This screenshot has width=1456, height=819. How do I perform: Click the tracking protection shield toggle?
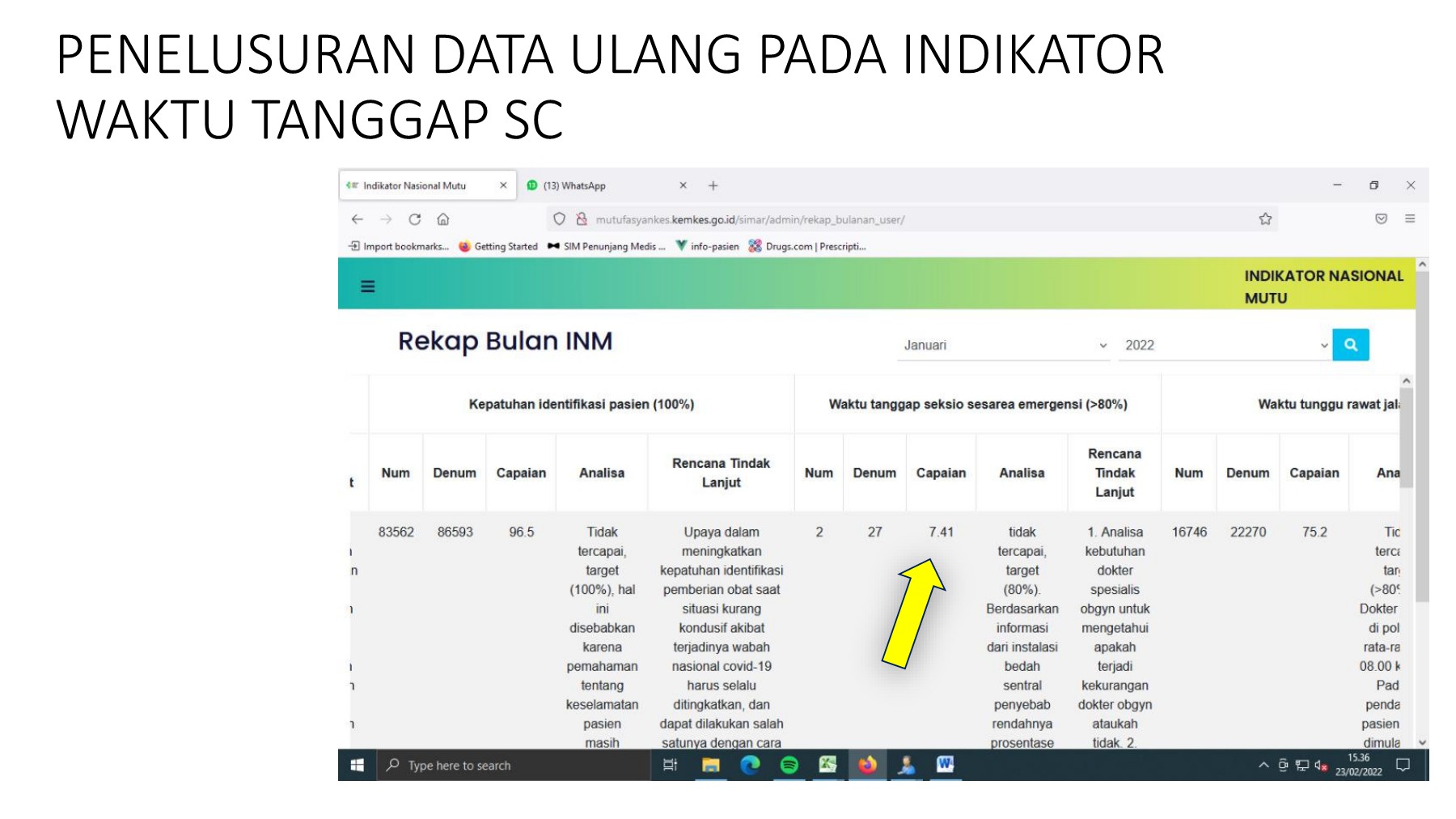coord(559,219)
